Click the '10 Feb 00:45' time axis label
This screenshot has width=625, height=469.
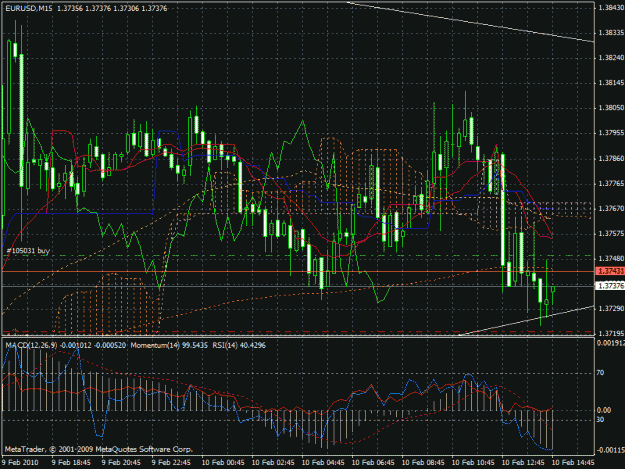tap(223, 462)
